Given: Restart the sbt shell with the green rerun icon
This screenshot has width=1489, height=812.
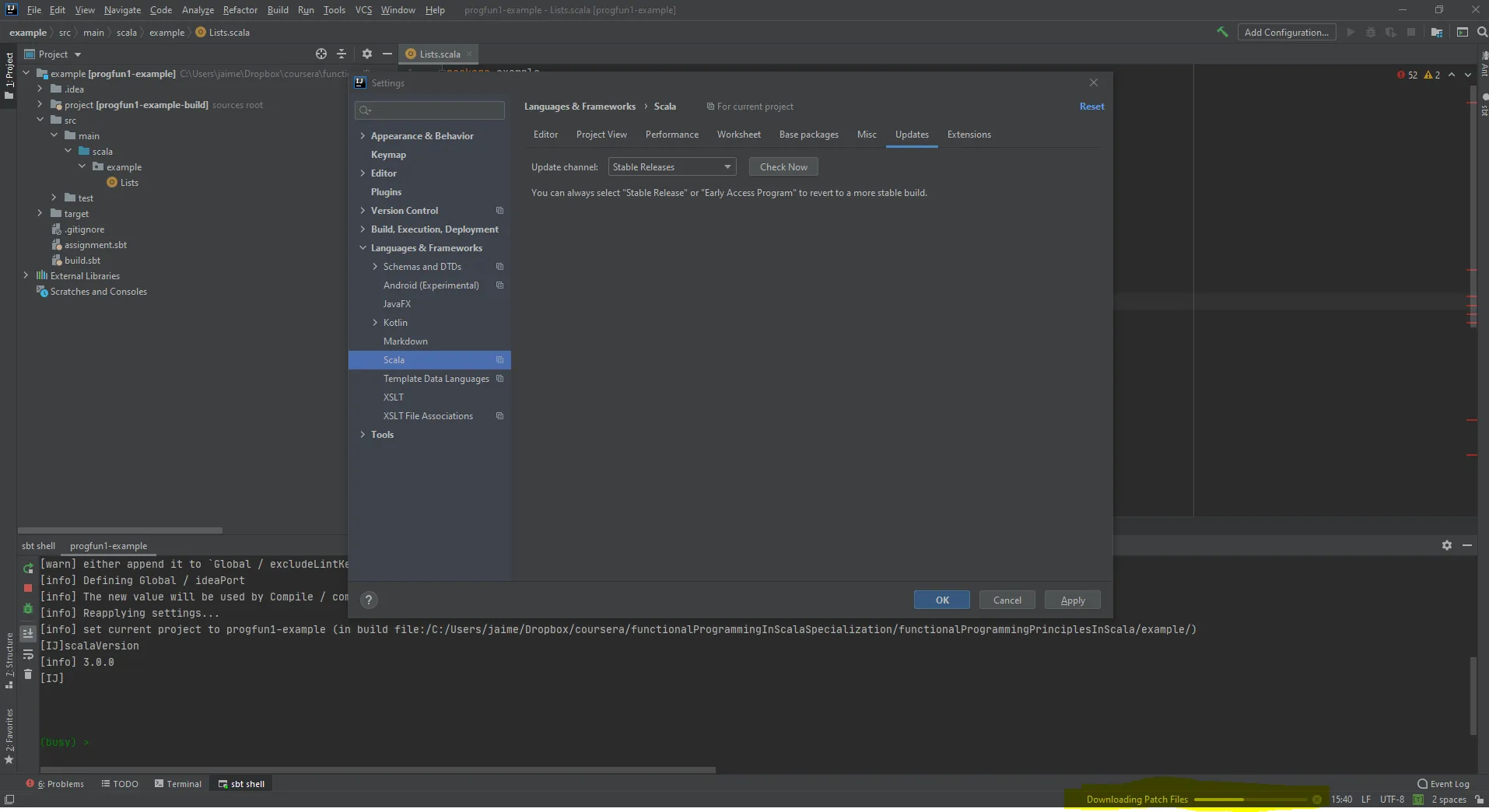Looking at the screenshot, I should [x=28, y=569].
